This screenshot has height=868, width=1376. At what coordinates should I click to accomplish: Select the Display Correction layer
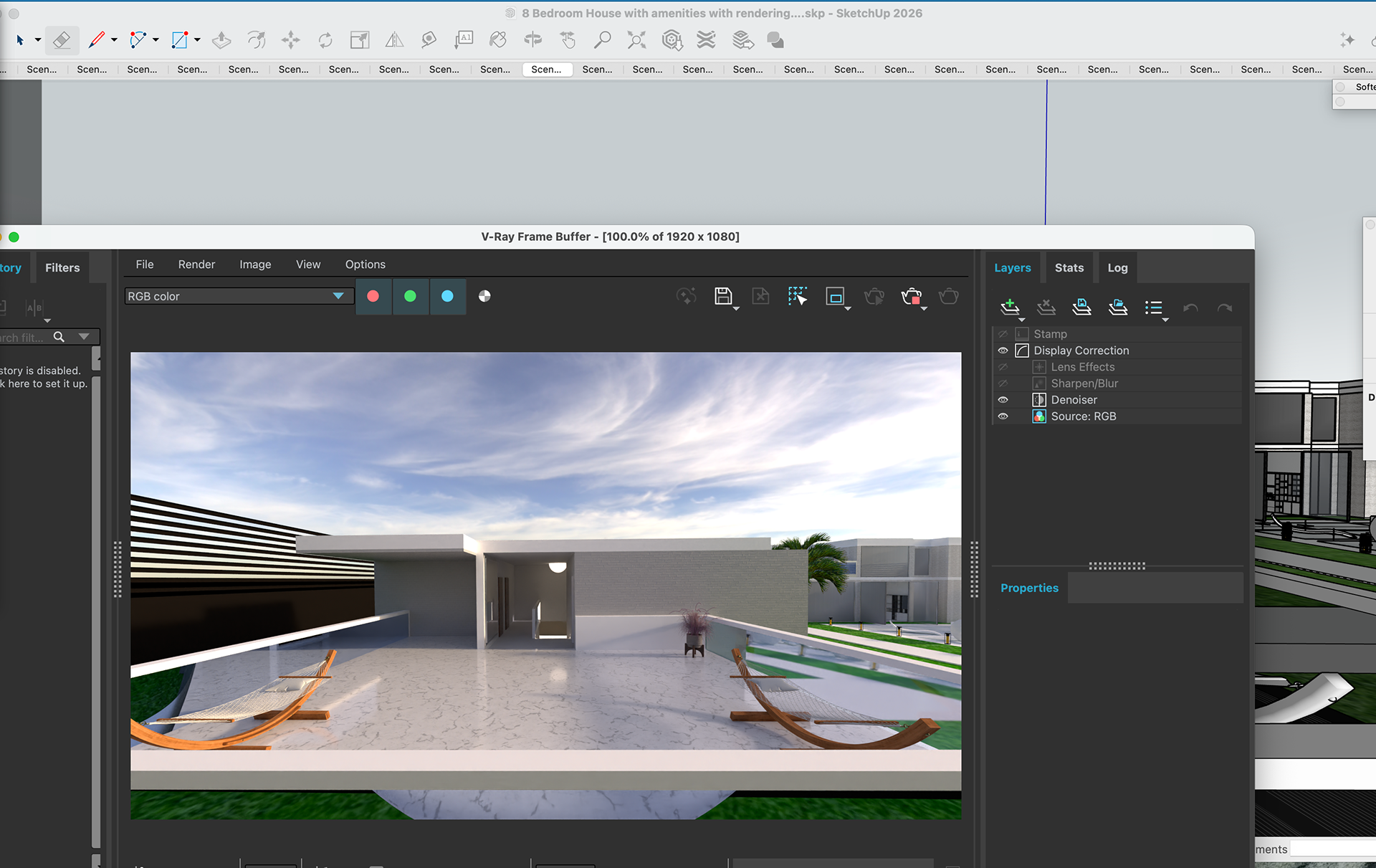(1081, 350)
